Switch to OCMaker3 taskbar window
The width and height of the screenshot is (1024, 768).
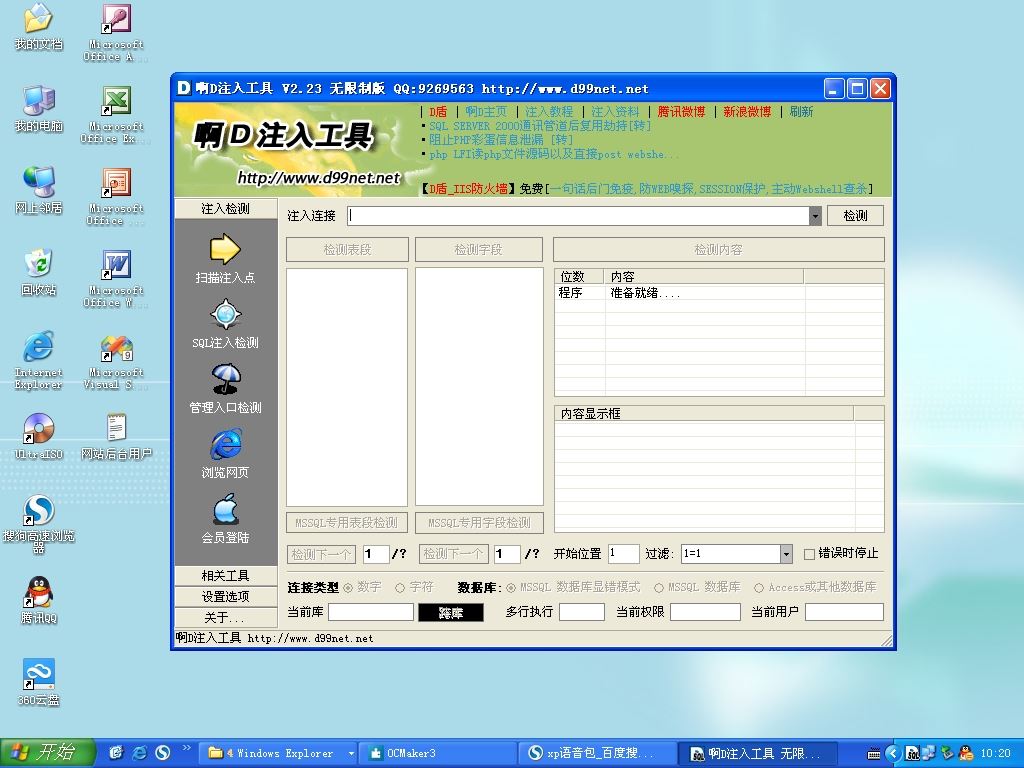coord(438,753)
